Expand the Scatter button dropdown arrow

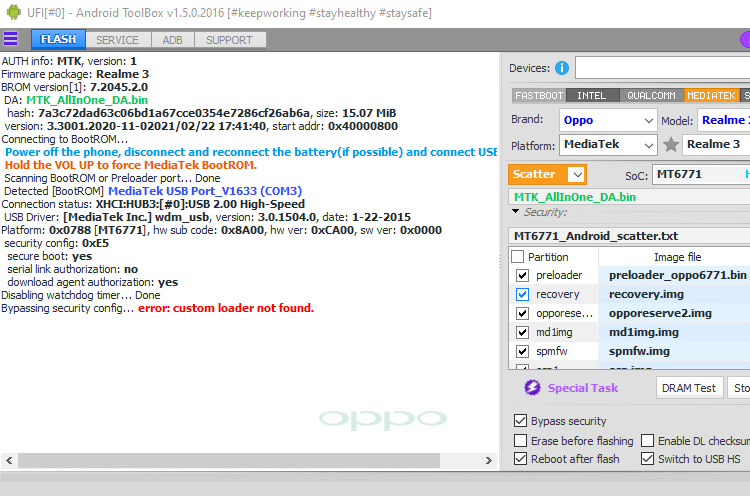tap(577, 175)
